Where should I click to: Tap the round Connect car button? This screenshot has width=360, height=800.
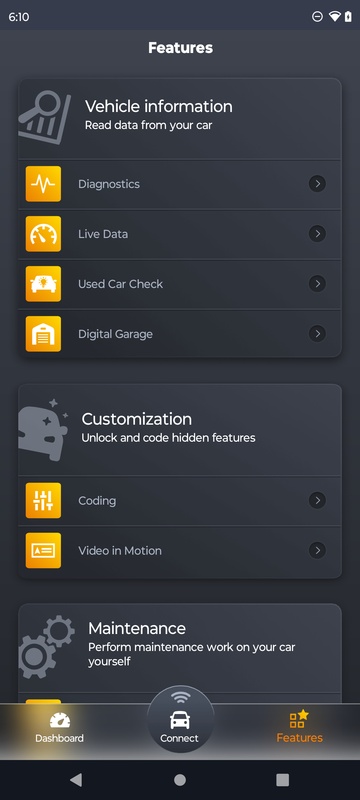point(180,719)
